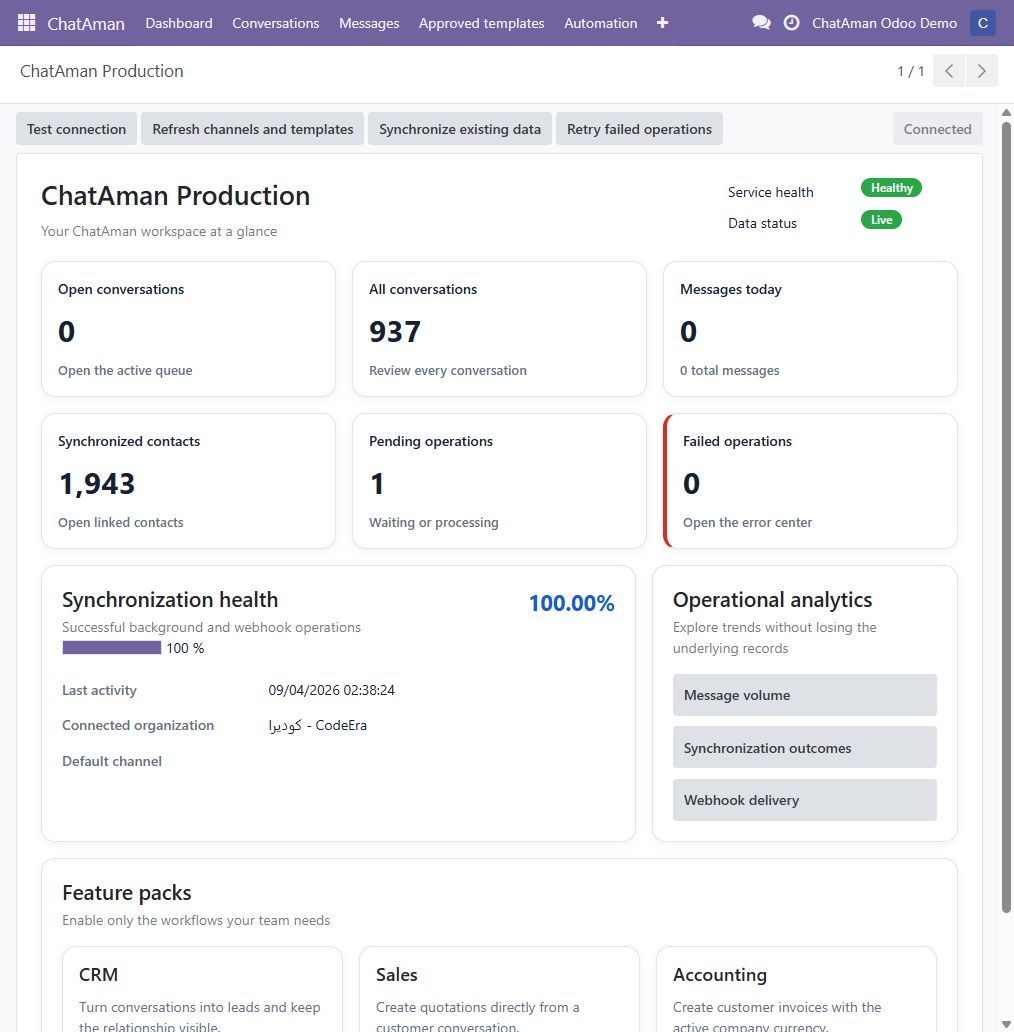Open the Synchronized contacts card
Image resolution: width=1014 pixels, height=1032 pixels.
pos(188,481)
